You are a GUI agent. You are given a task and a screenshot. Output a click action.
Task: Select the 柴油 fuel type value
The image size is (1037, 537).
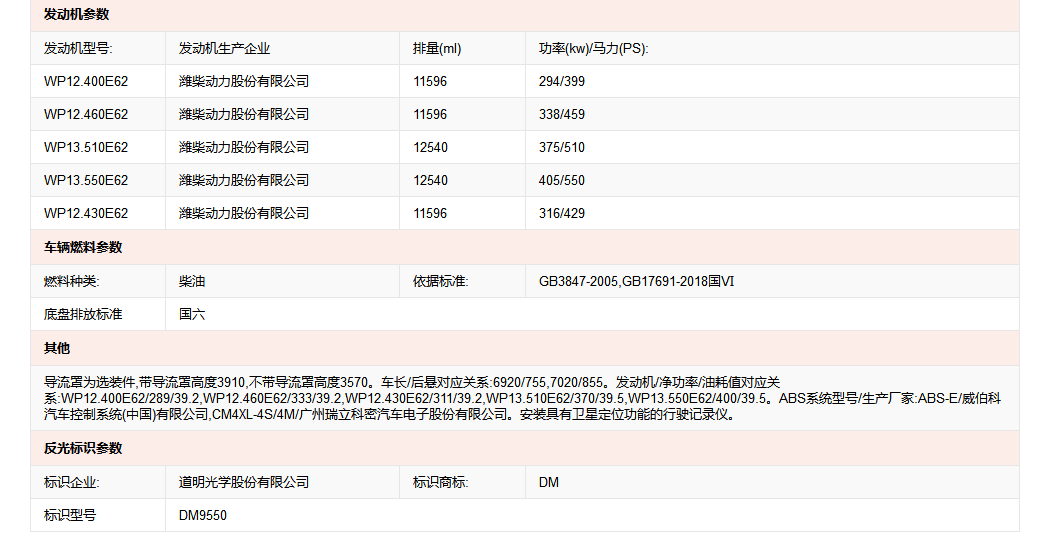click(192, 281)
